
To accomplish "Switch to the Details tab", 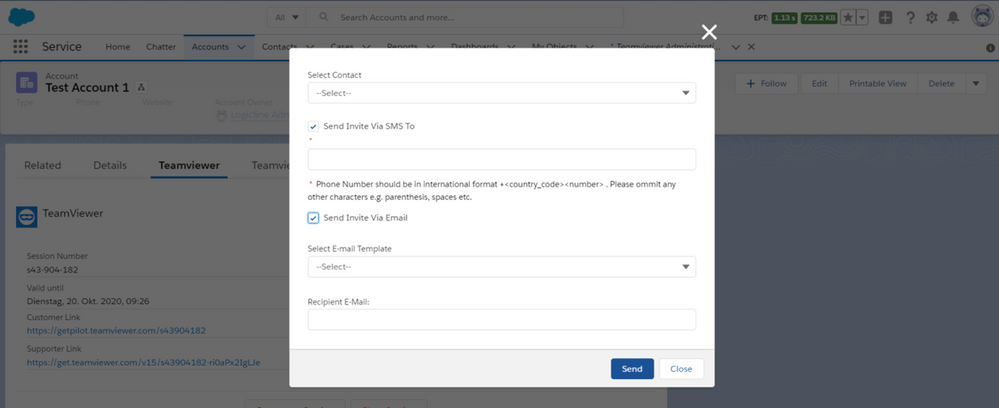I will [x=110, y=166].
